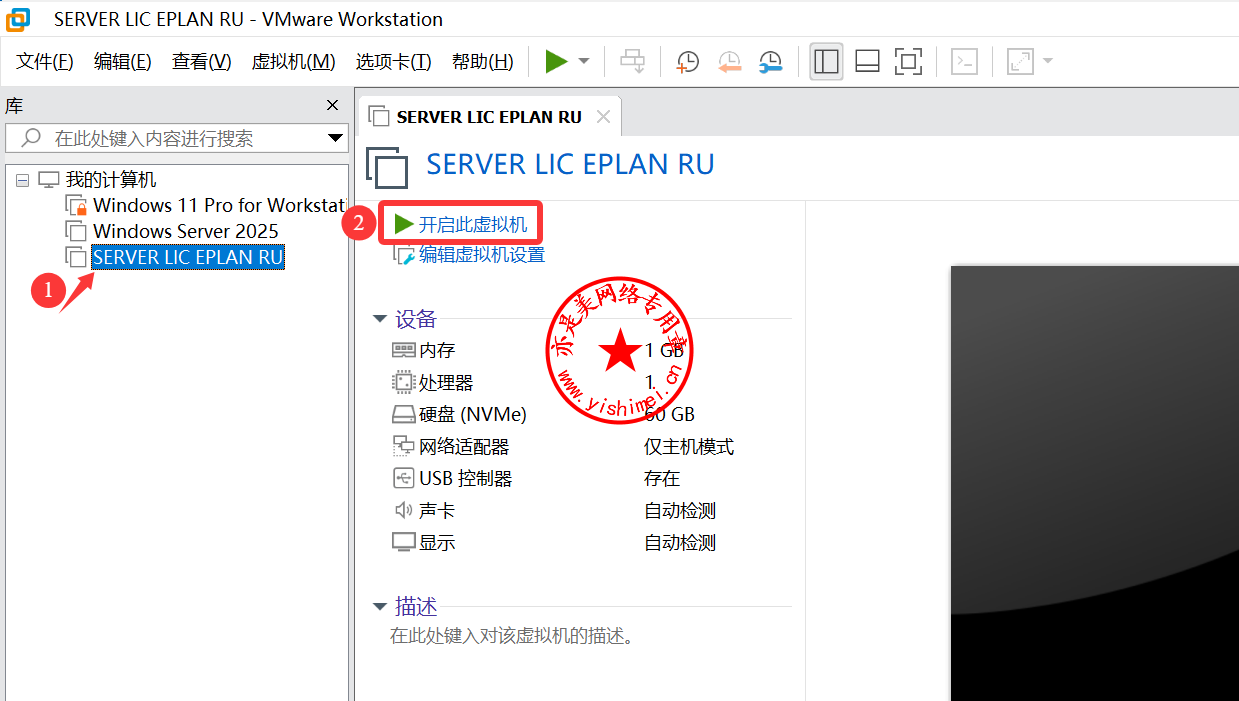Close the library panel
Image resolution: width=1239 pixels, height=701 pixels.
click(333, 106)
